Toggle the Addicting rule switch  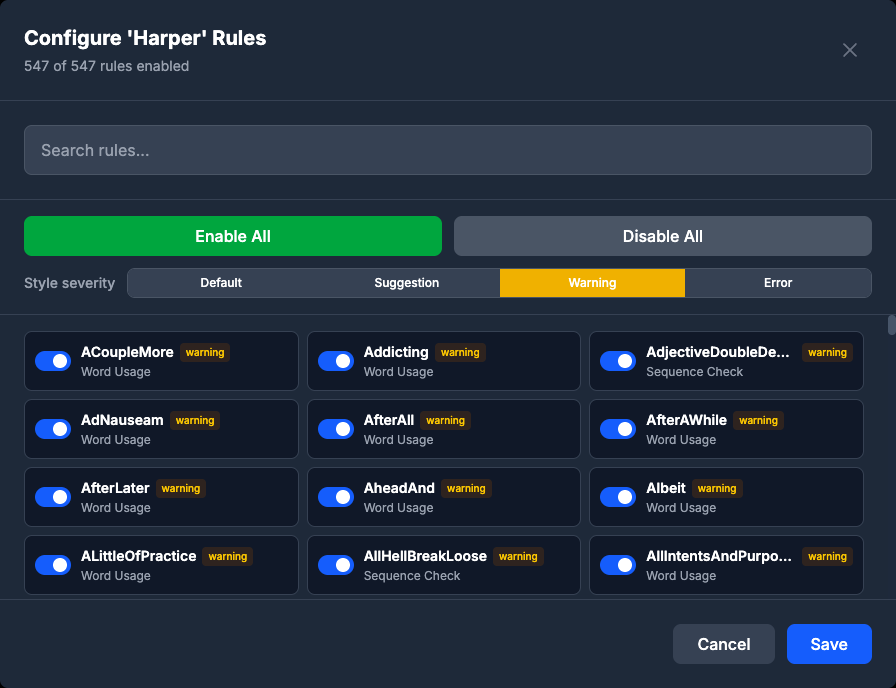pyautogui.click(x=336, y=361)
